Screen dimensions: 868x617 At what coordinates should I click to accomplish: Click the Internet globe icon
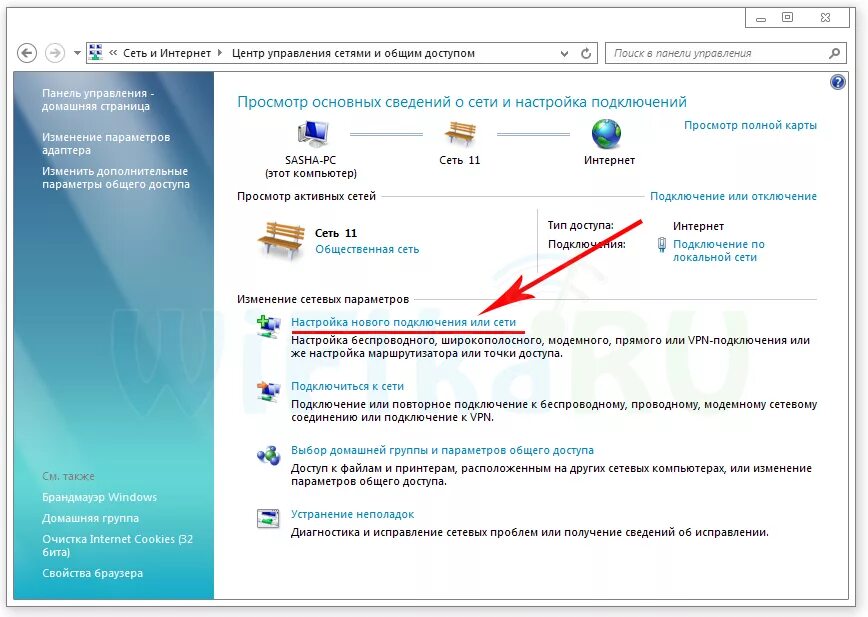click(606, 133)
